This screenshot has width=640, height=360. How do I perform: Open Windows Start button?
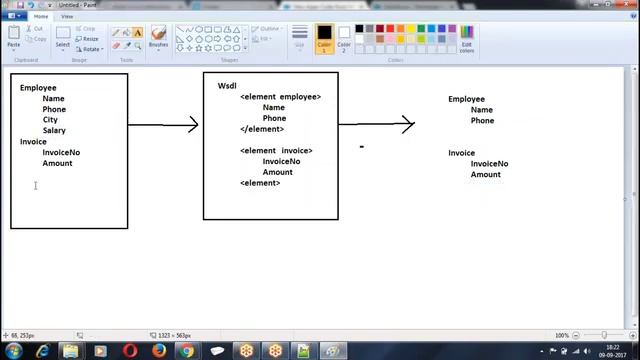click(13, 351)
